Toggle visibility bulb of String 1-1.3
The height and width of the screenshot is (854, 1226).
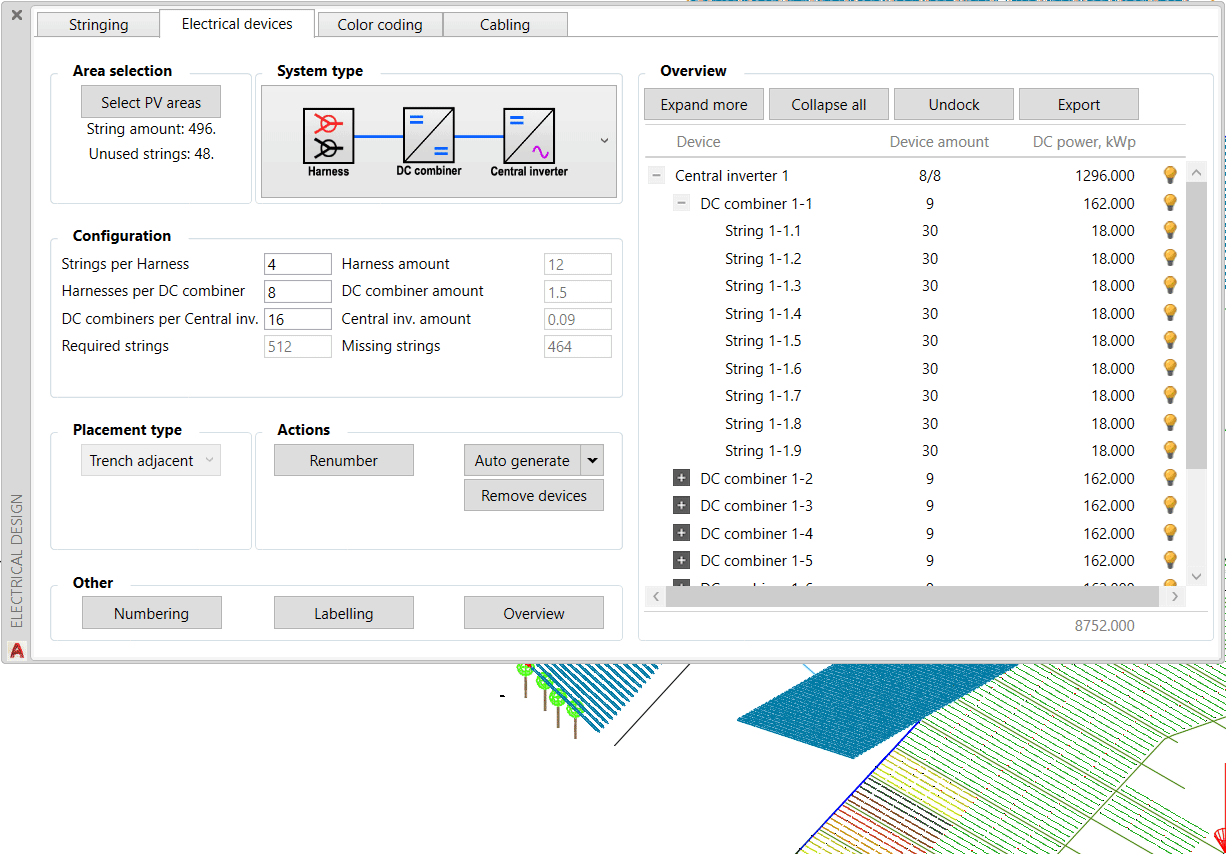tap(1170, 285)
